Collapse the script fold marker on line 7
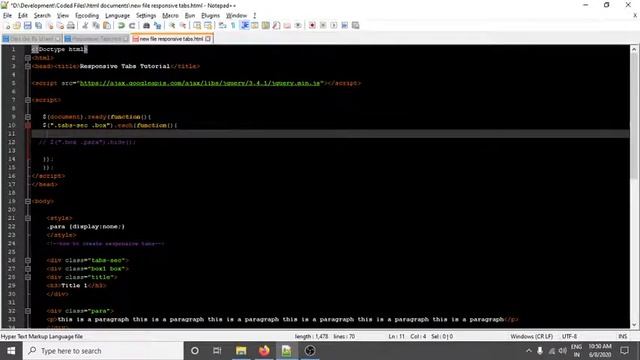Image resolution: width=640 pixels, height=360 pixels. [28, 100]
